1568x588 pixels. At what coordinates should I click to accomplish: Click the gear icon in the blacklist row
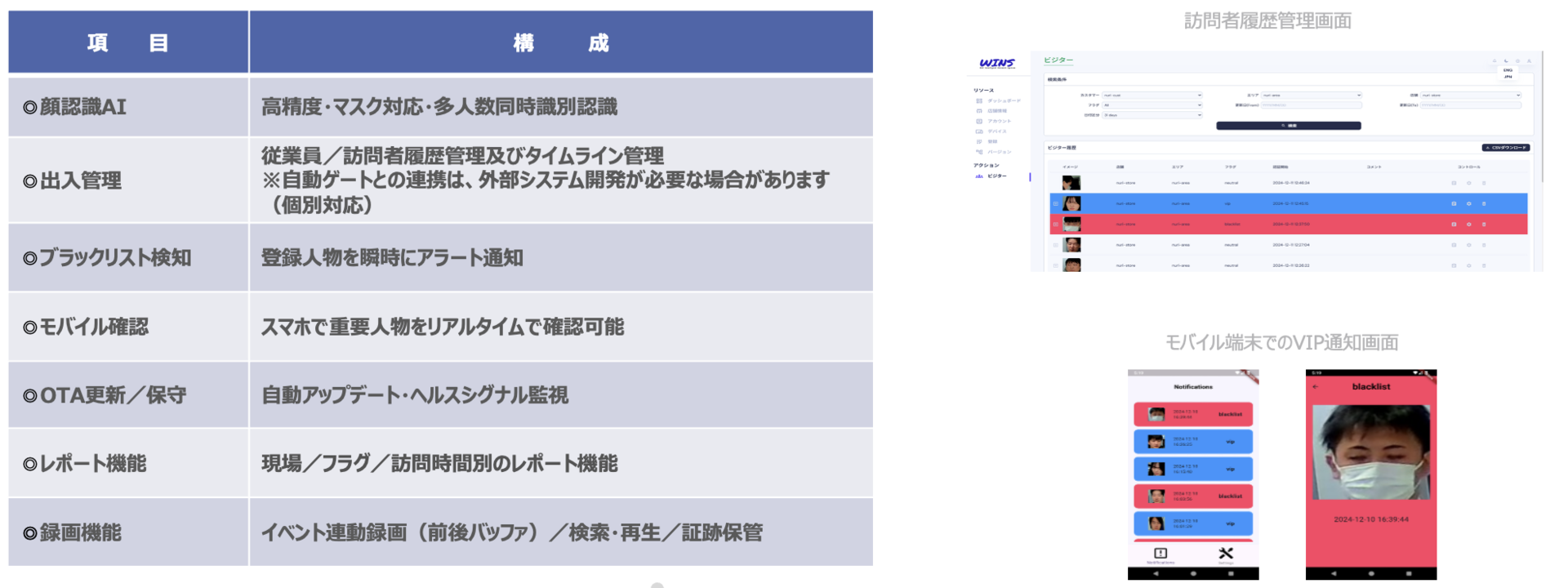click(x=1468, y=224)
